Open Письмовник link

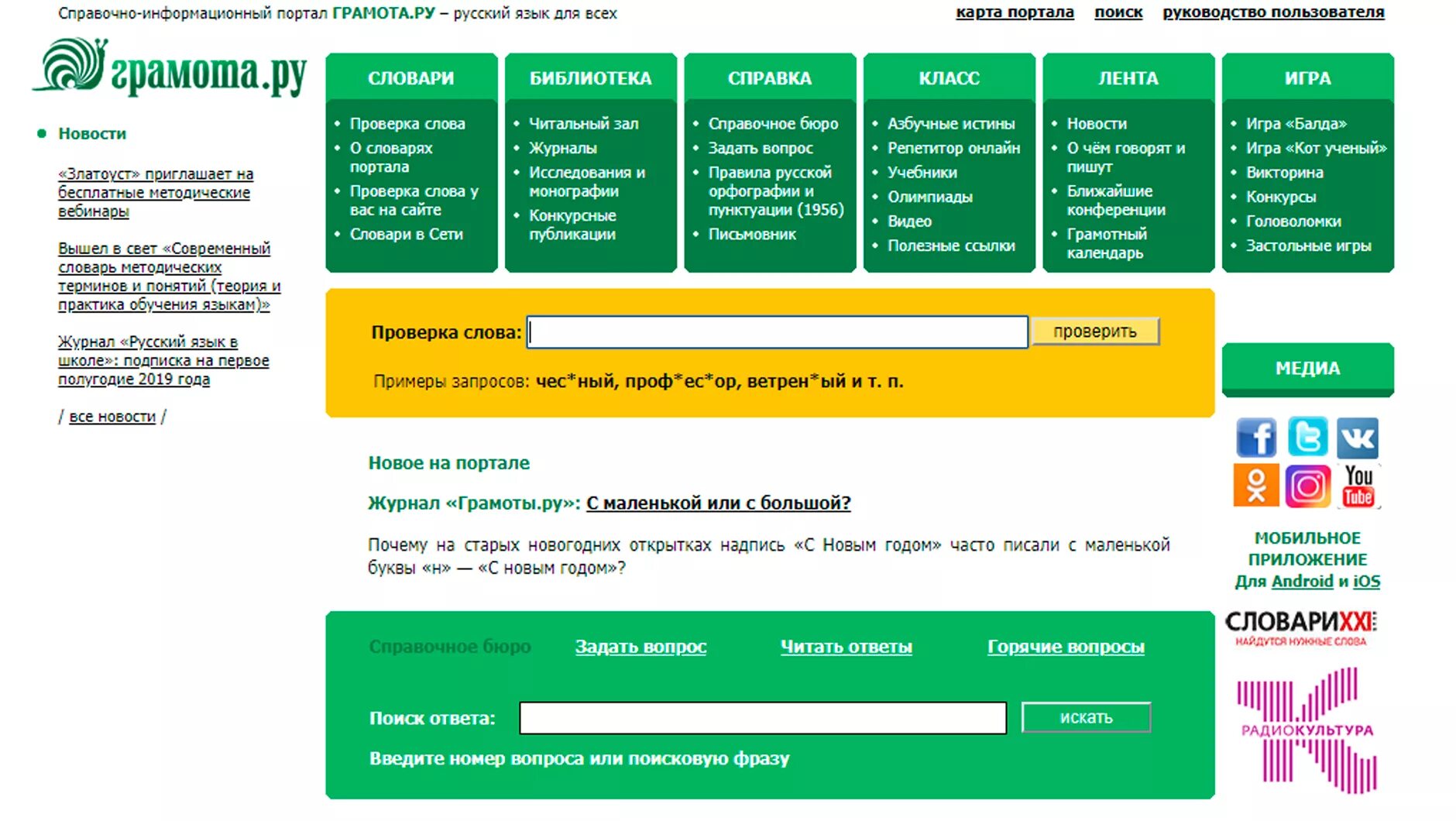tap(752, 234)
